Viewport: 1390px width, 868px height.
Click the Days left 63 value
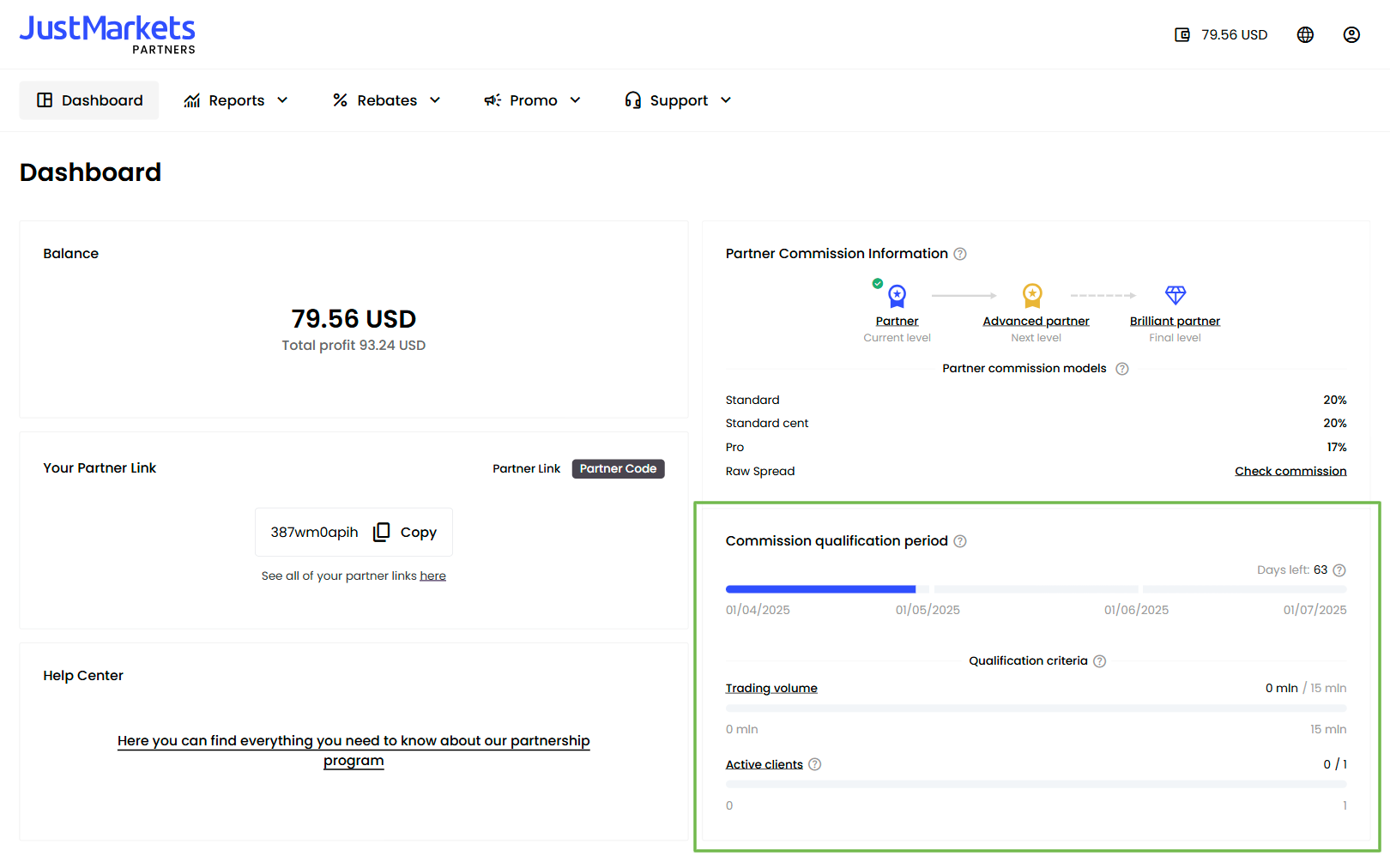1320,570
